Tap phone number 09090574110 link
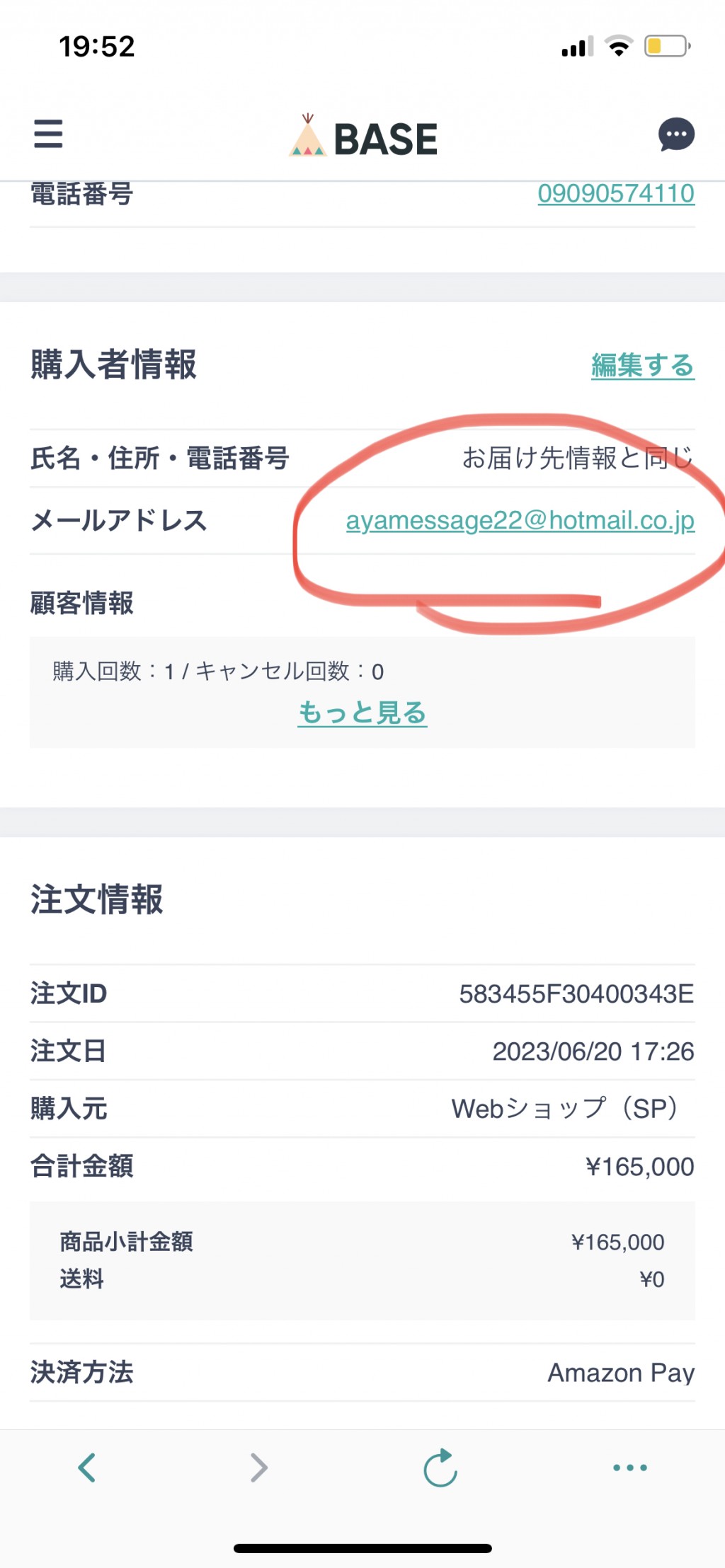The height and width of the screenshot is (1568, 725). [616, 193]
